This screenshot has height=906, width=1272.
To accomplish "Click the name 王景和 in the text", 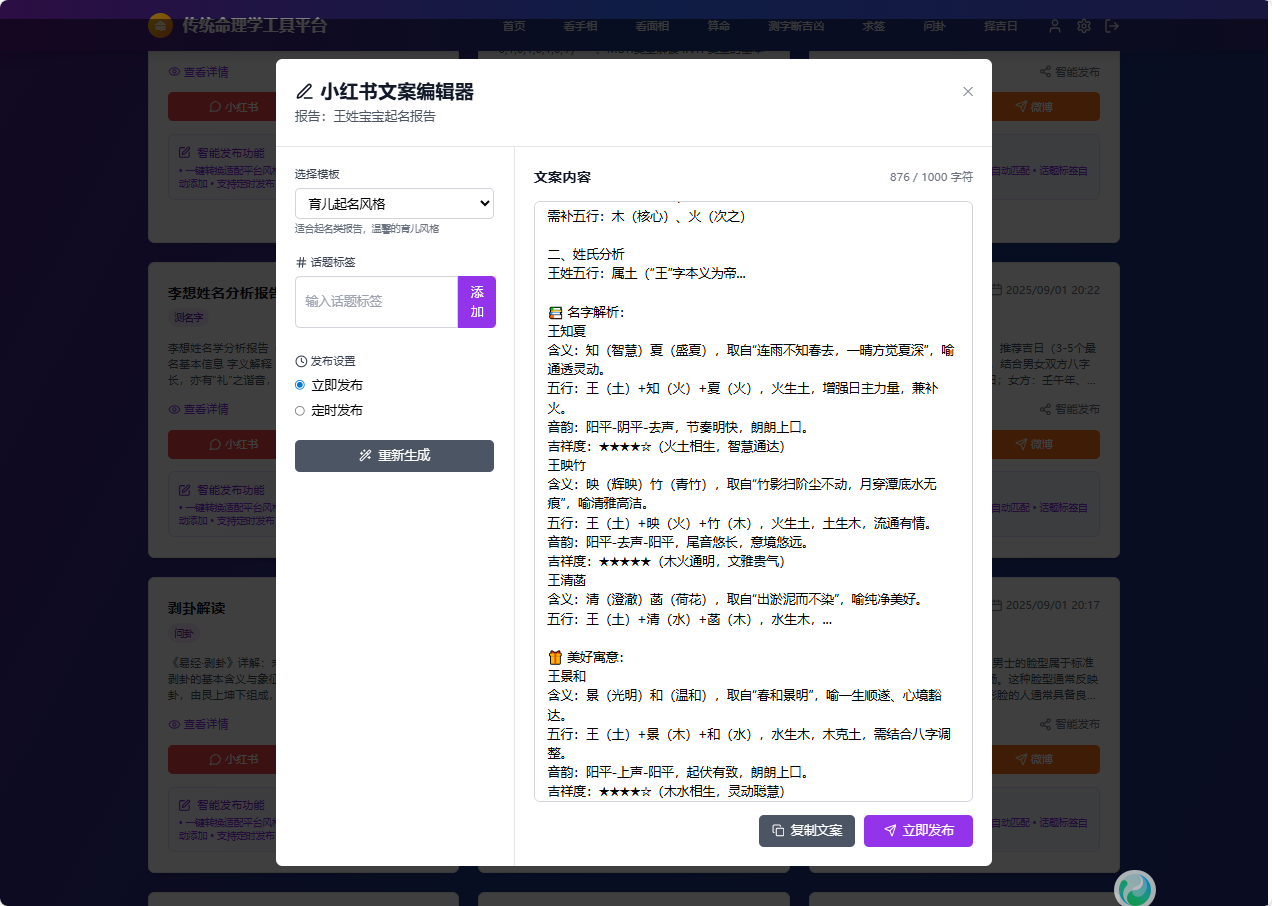I will point(566,676).
